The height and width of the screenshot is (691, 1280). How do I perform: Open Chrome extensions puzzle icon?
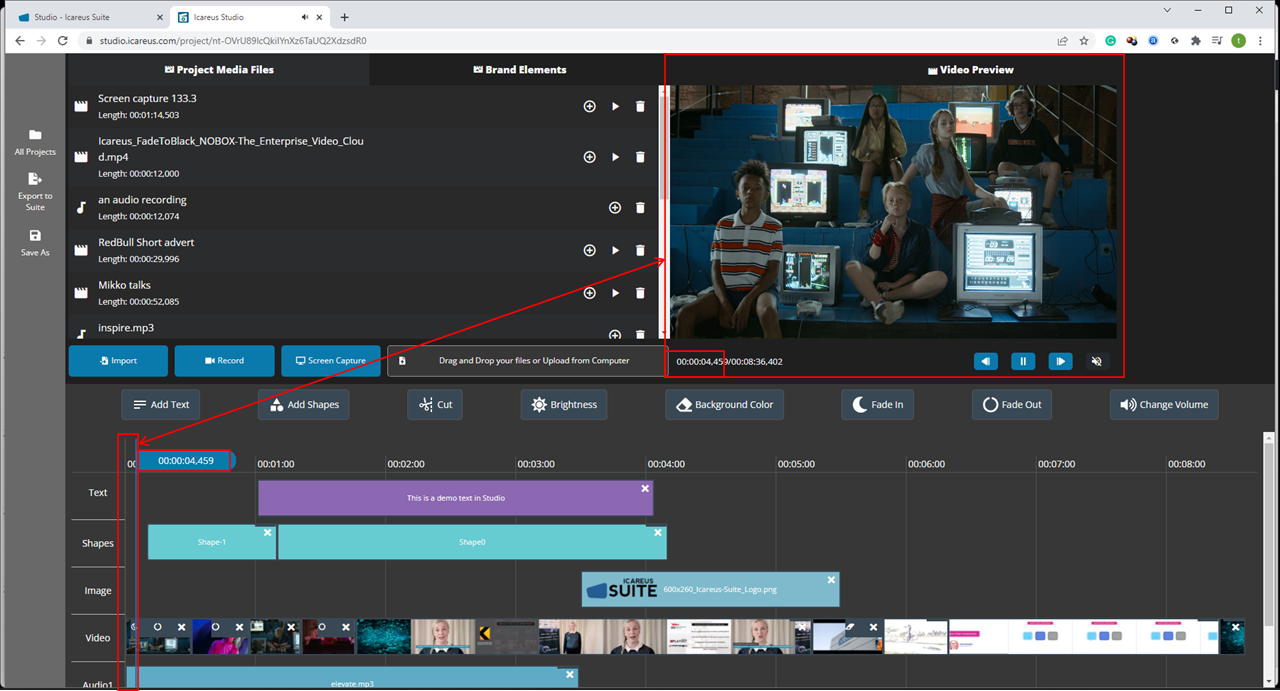point(1195,41)
